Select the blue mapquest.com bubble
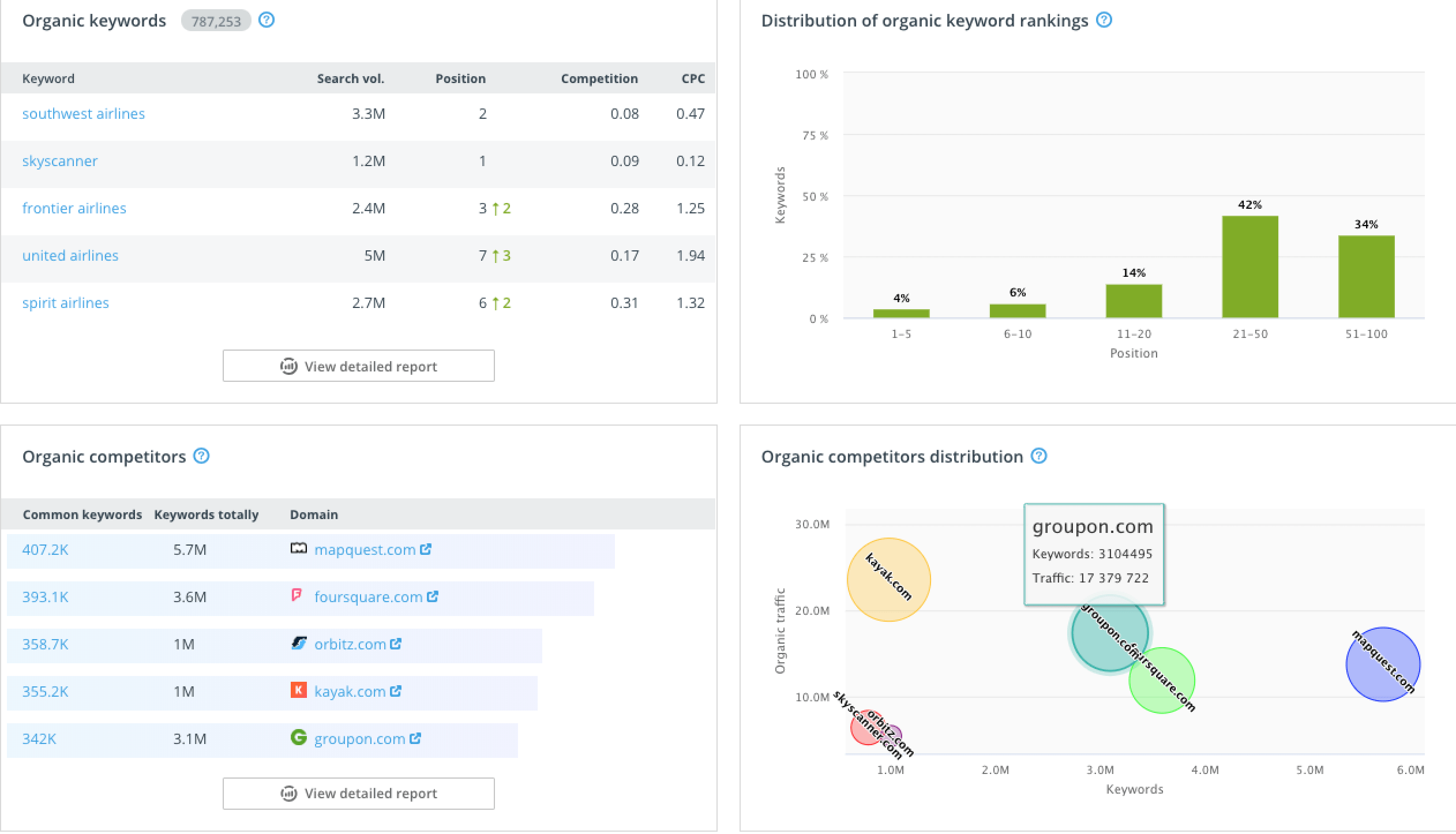Screen dimensions: 1456x834 pos(1383,664)
